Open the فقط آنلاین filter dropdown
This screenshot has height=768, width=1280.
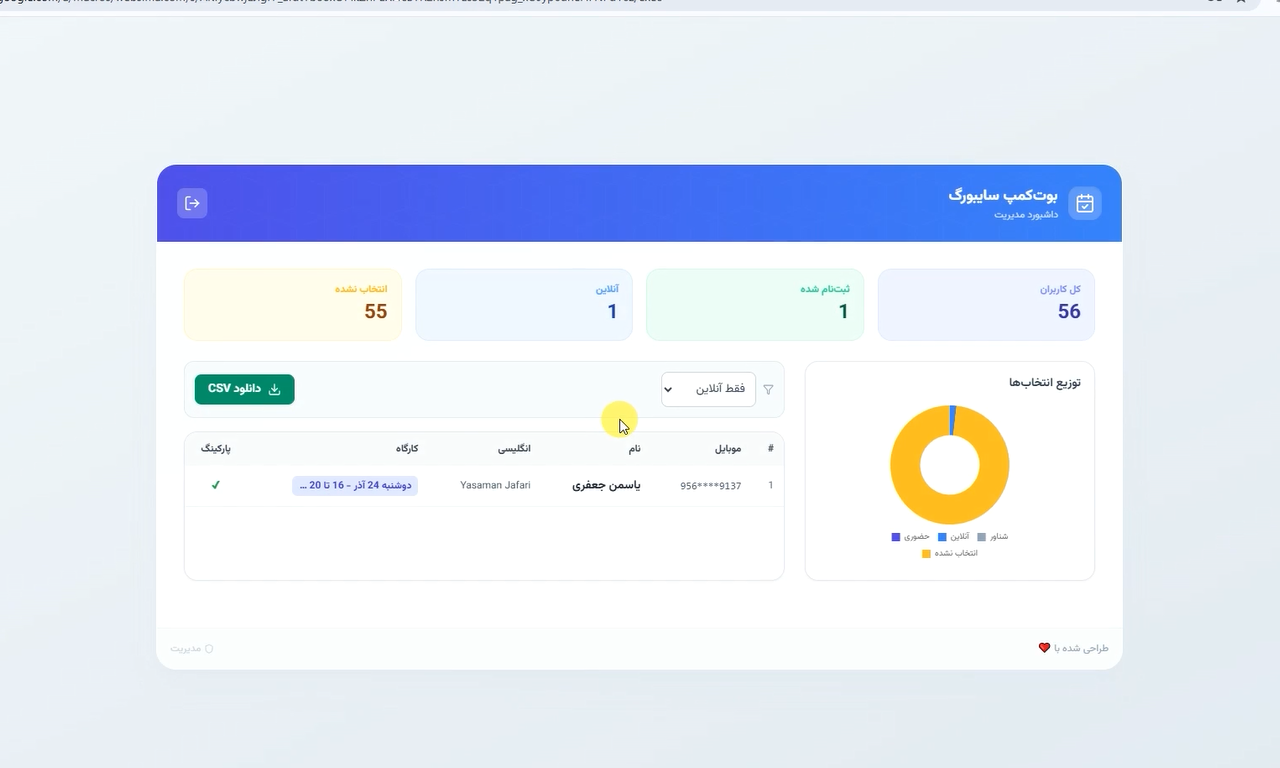(x=708, y=389)
